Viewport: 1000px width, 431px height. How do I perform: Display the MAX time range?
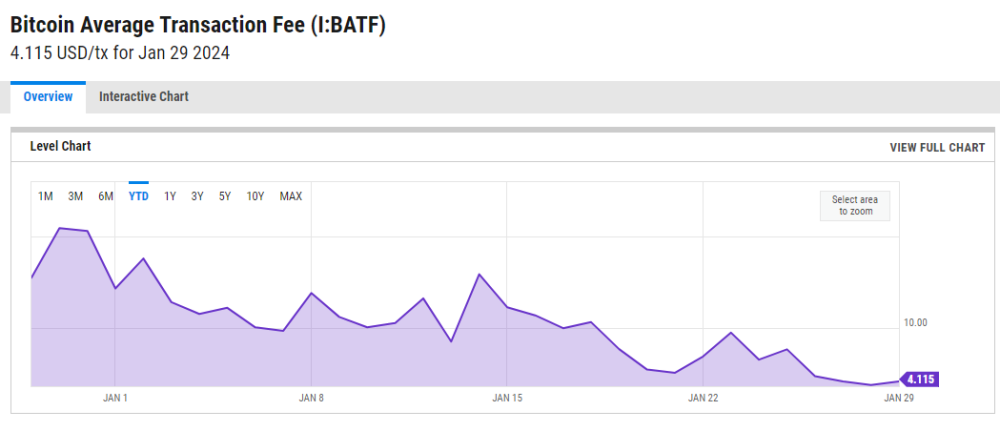[x=291, y=196]
